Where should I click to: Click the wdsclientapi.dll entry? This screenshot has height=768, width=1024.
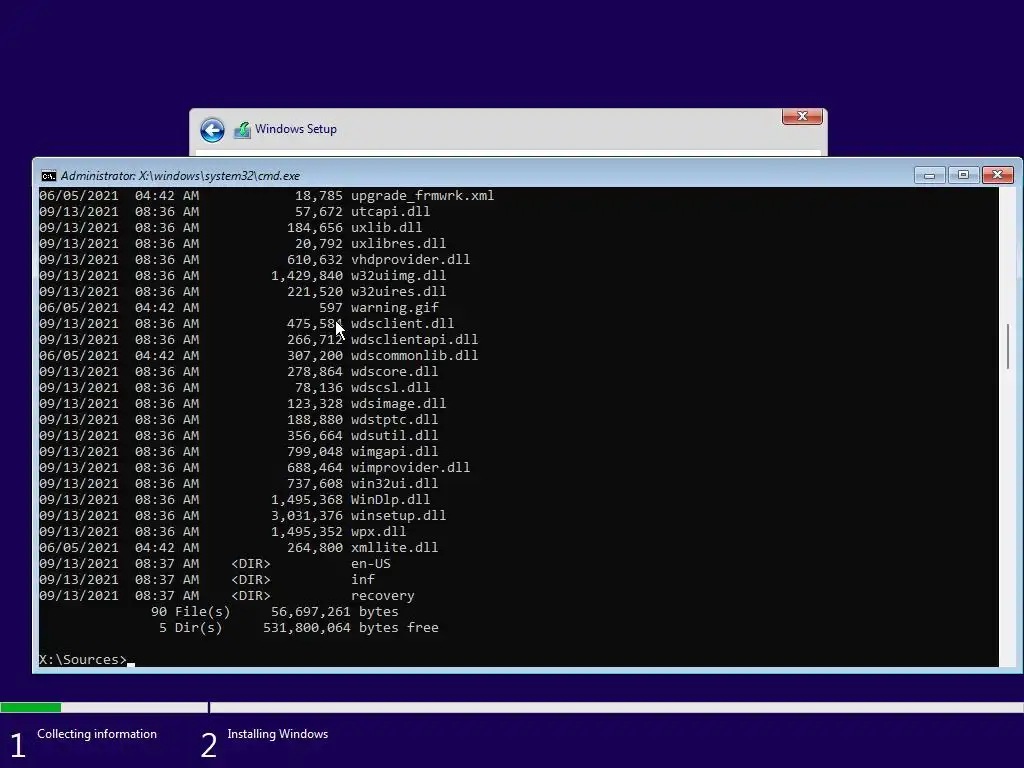click(x=414, y=340)
